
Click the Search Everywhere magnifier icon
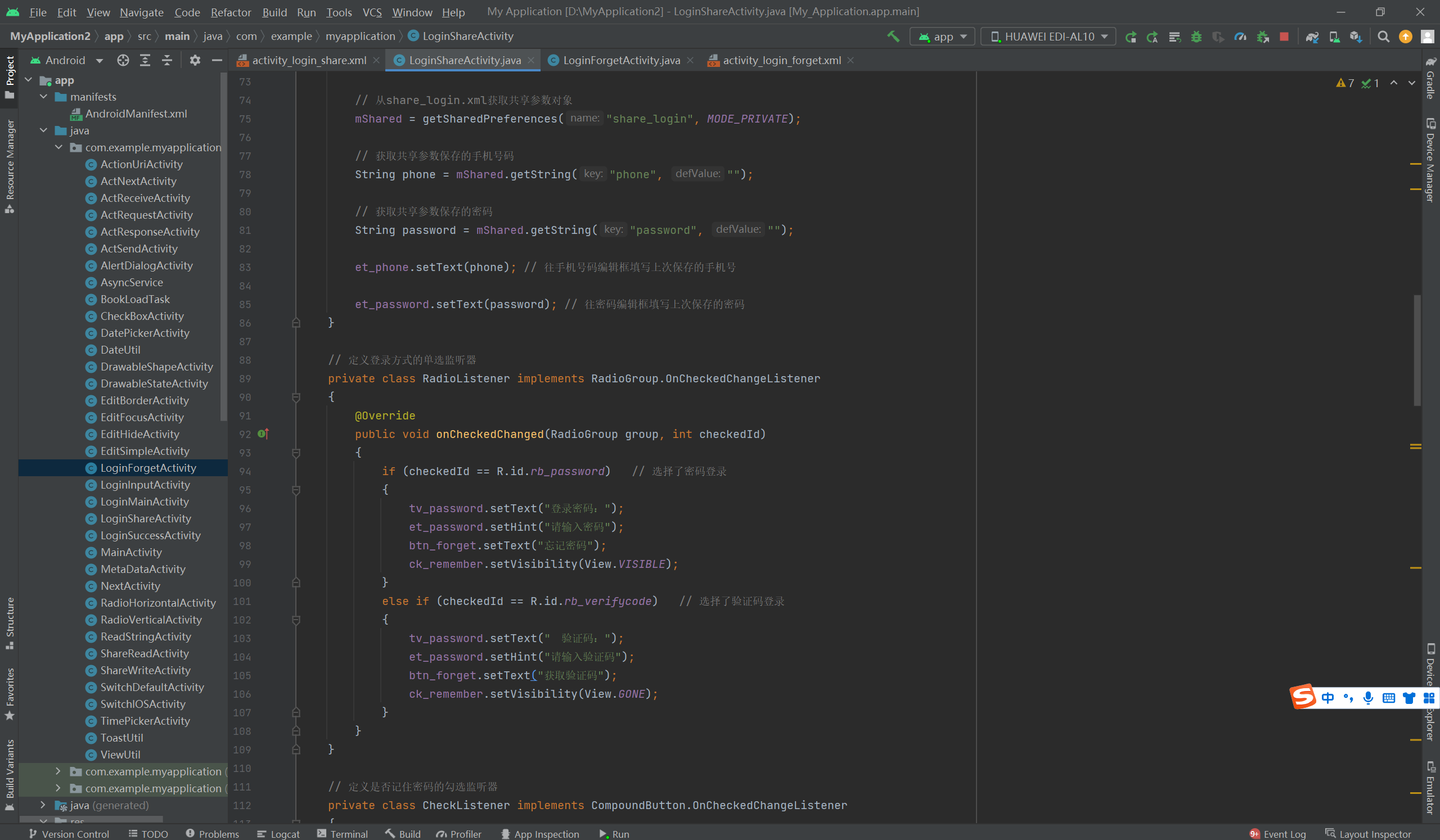pyautogui.click(x=1383, y=37)
